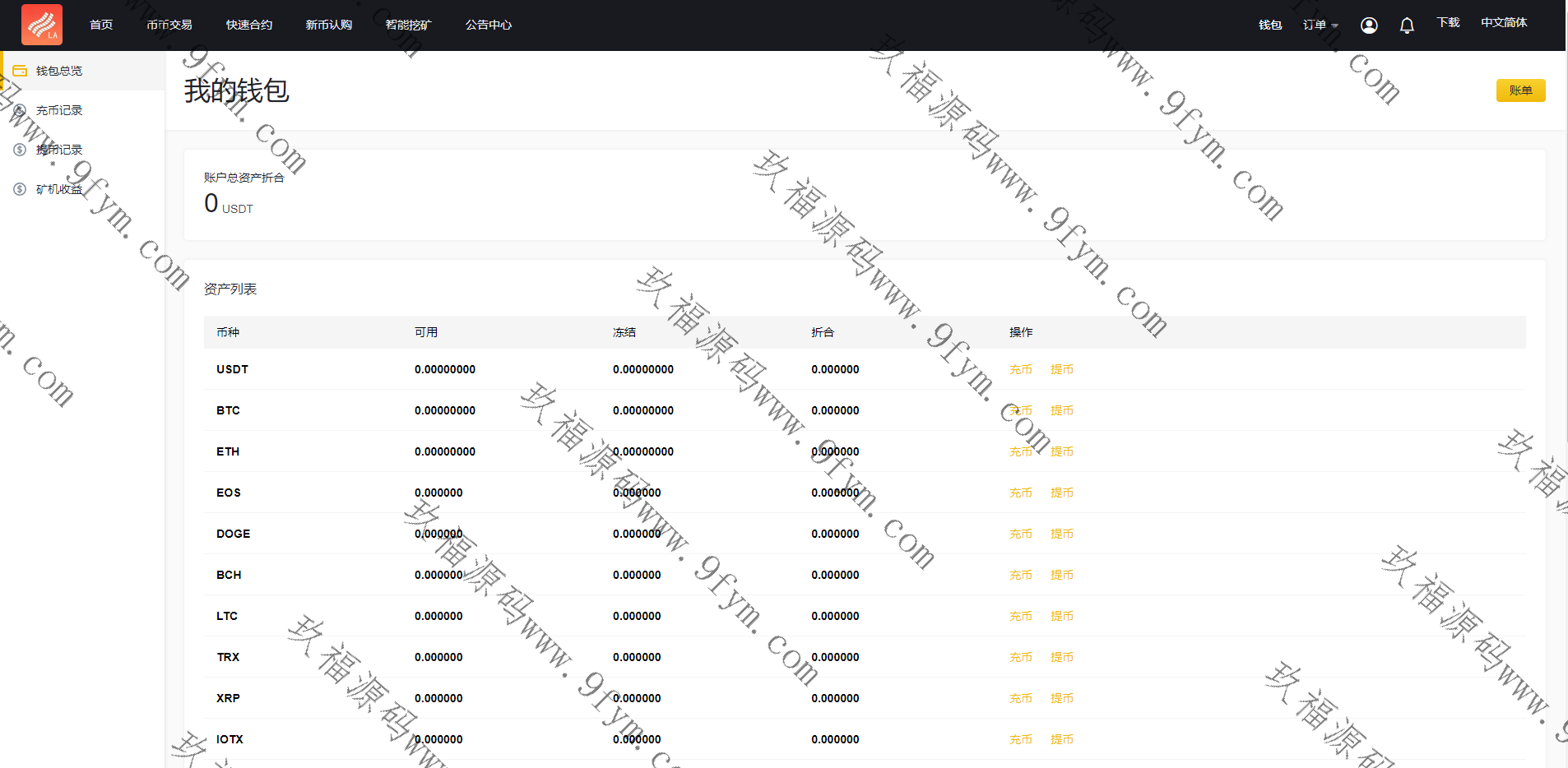Navigate to 智能挖矿
1568x768 pixels.
pos(408,25)
